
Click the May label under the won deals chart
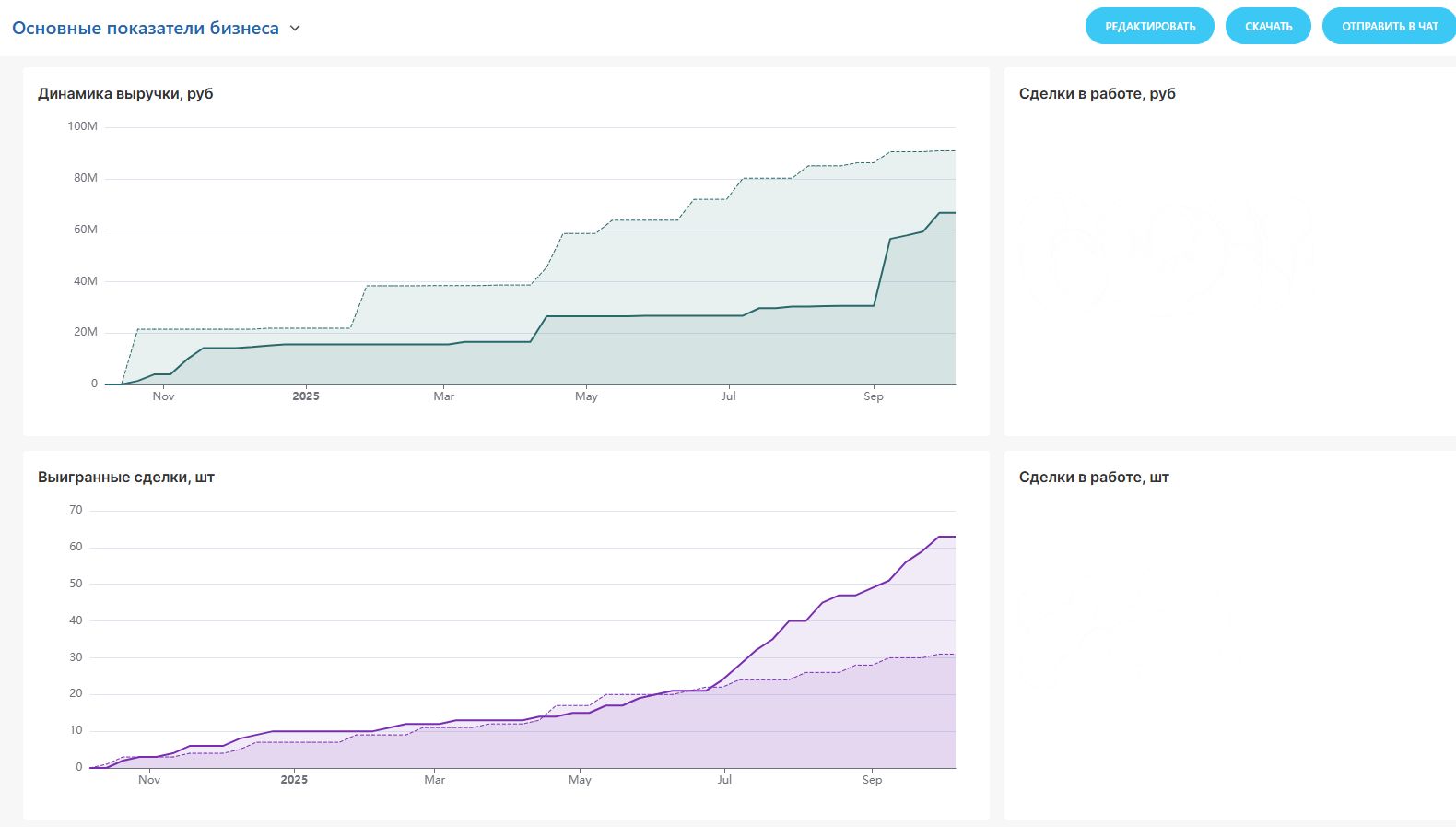coord(580,780)
